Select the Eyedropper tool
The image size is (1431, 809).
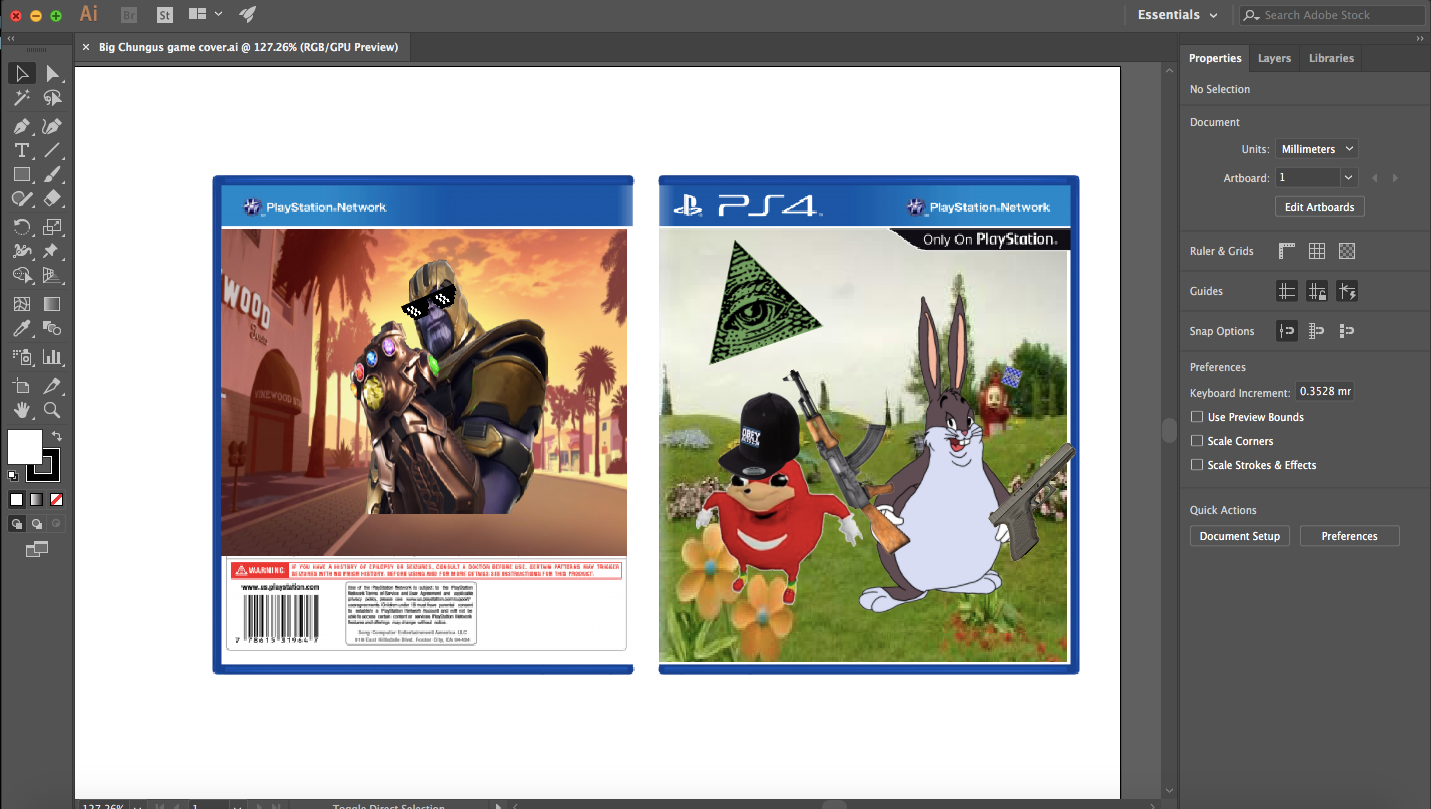pos(21,328)
